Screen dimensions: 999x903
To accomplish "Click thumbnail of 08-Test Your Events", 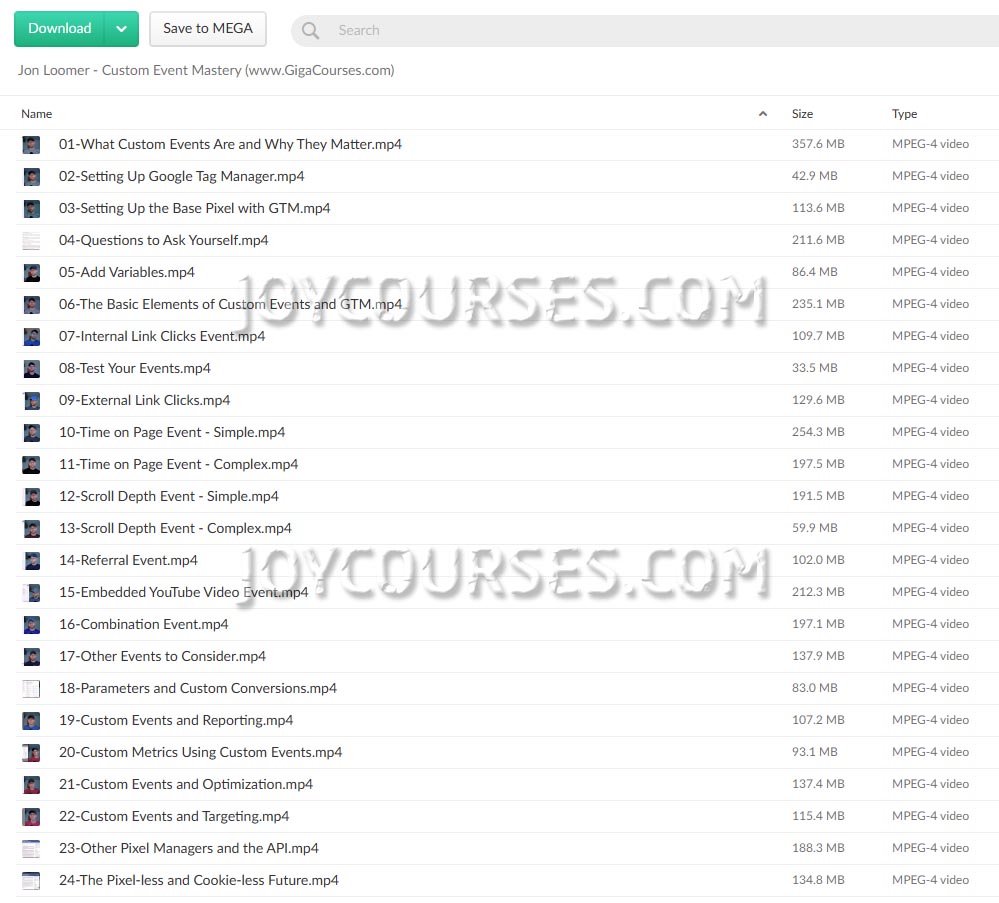I will [x=31, y=368].
